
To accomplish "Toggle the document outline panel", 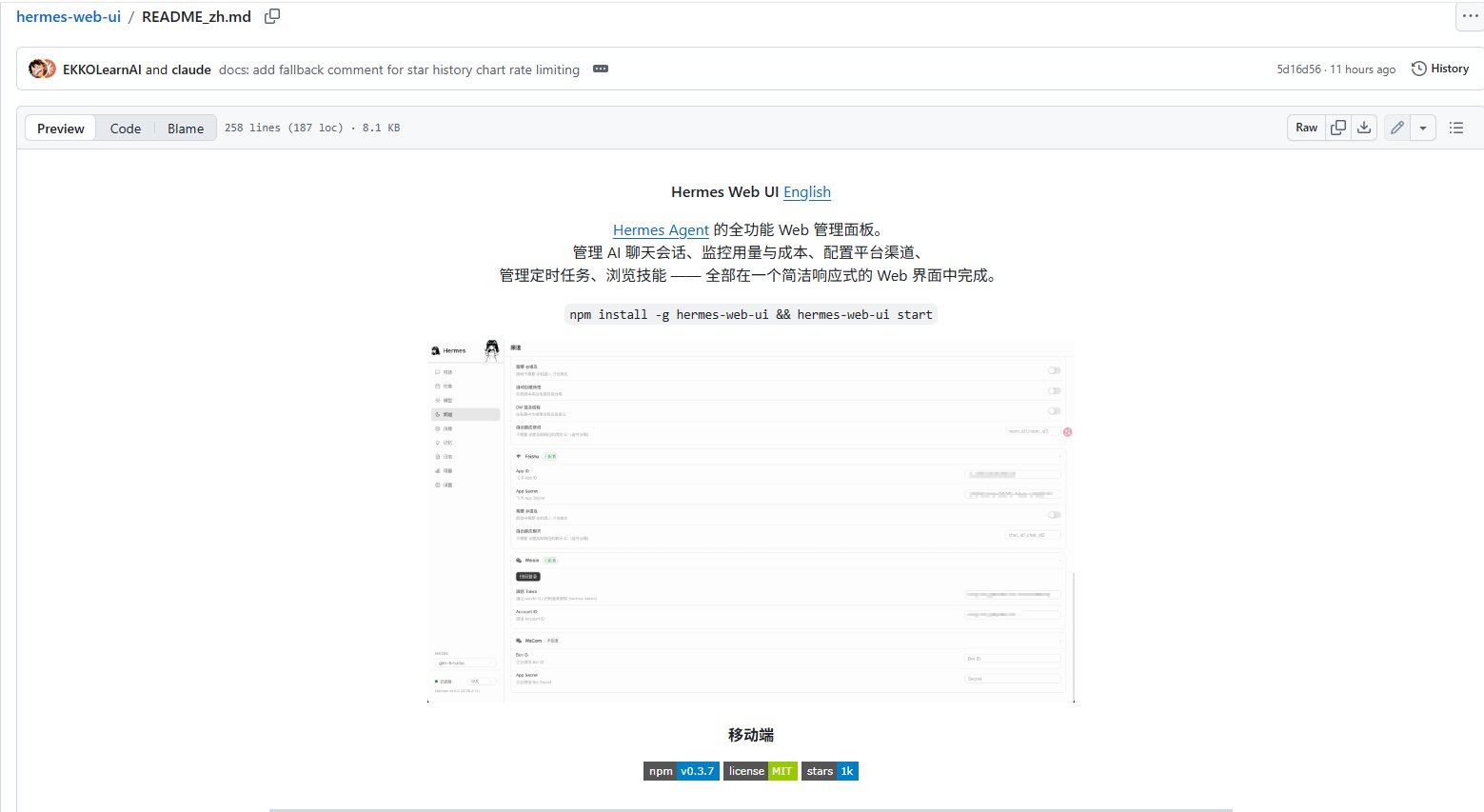I will point(1455,128).
